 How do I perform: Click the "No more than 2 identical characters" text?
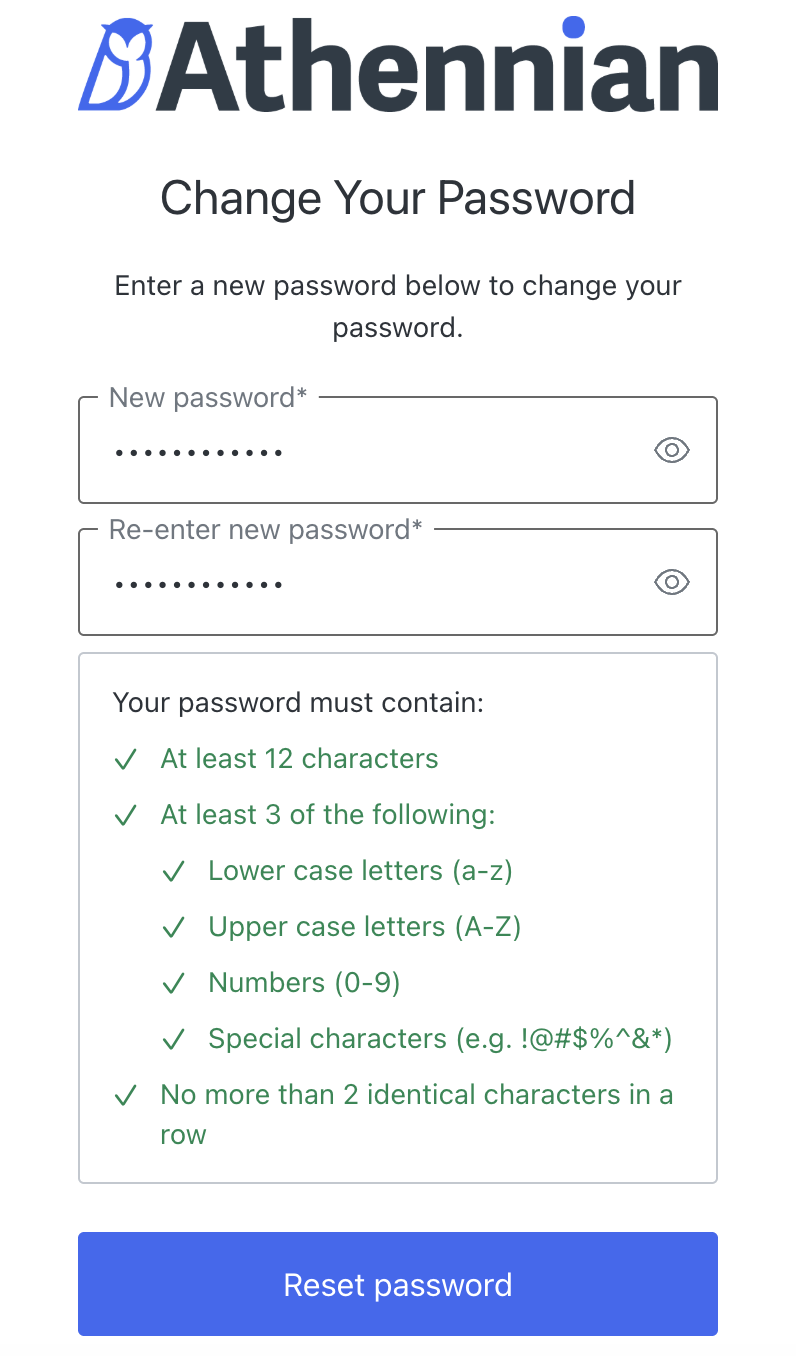[x=416, y=1095]
